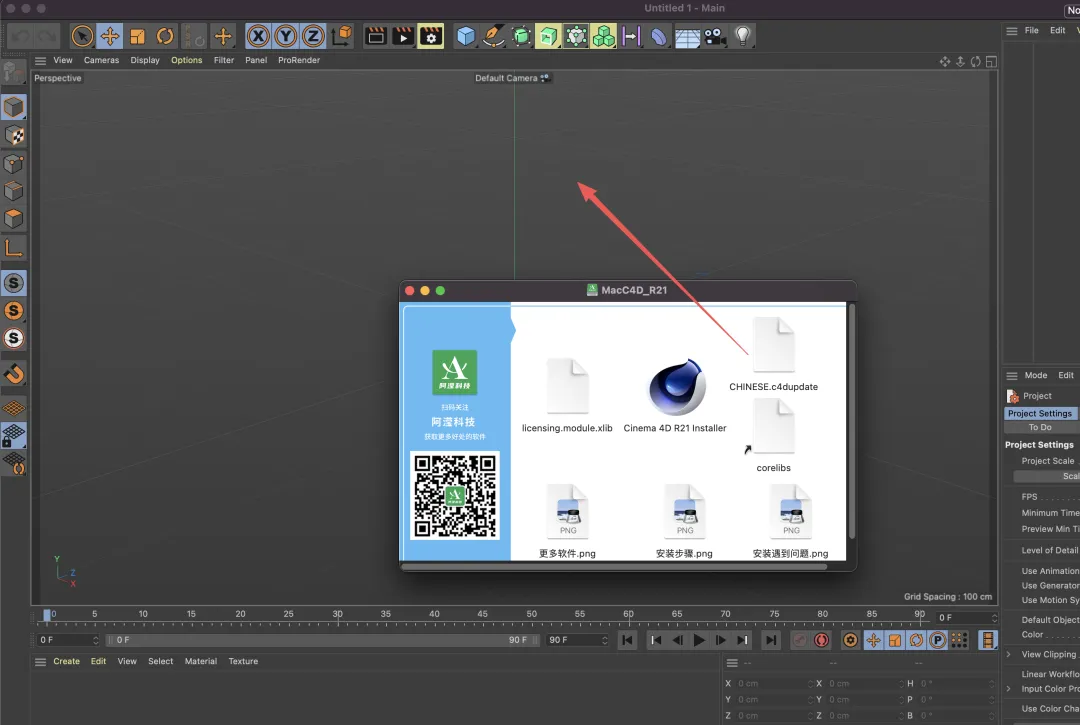Switch to Edges mode
Image resolution: width=1080 pixels, height=725 pixels.
pos(14,191)
